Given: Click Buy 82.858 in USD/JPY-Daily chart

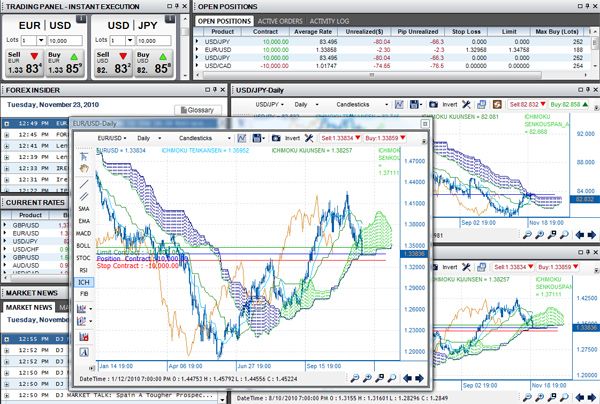Looking at the screenshot, I should pos(569,104).
